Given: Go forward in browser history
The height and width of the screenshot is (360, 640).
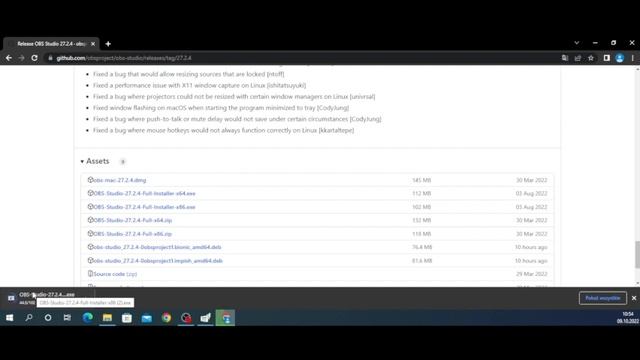Looking at the screenshot, I should 21,58.
